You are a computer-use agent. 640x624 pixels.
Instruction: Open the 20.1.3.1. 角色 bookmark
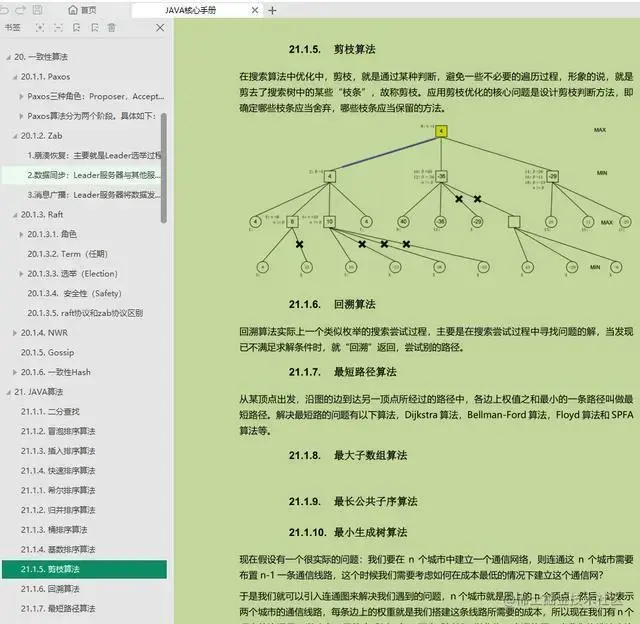point(52,234)
